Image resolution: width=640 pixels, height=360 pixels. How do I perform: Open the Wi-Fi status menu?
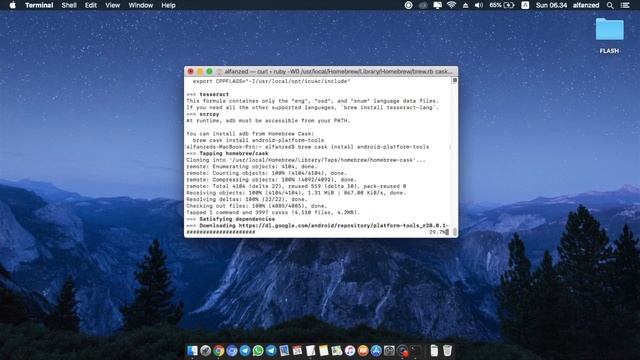click(x=451, y=5)
